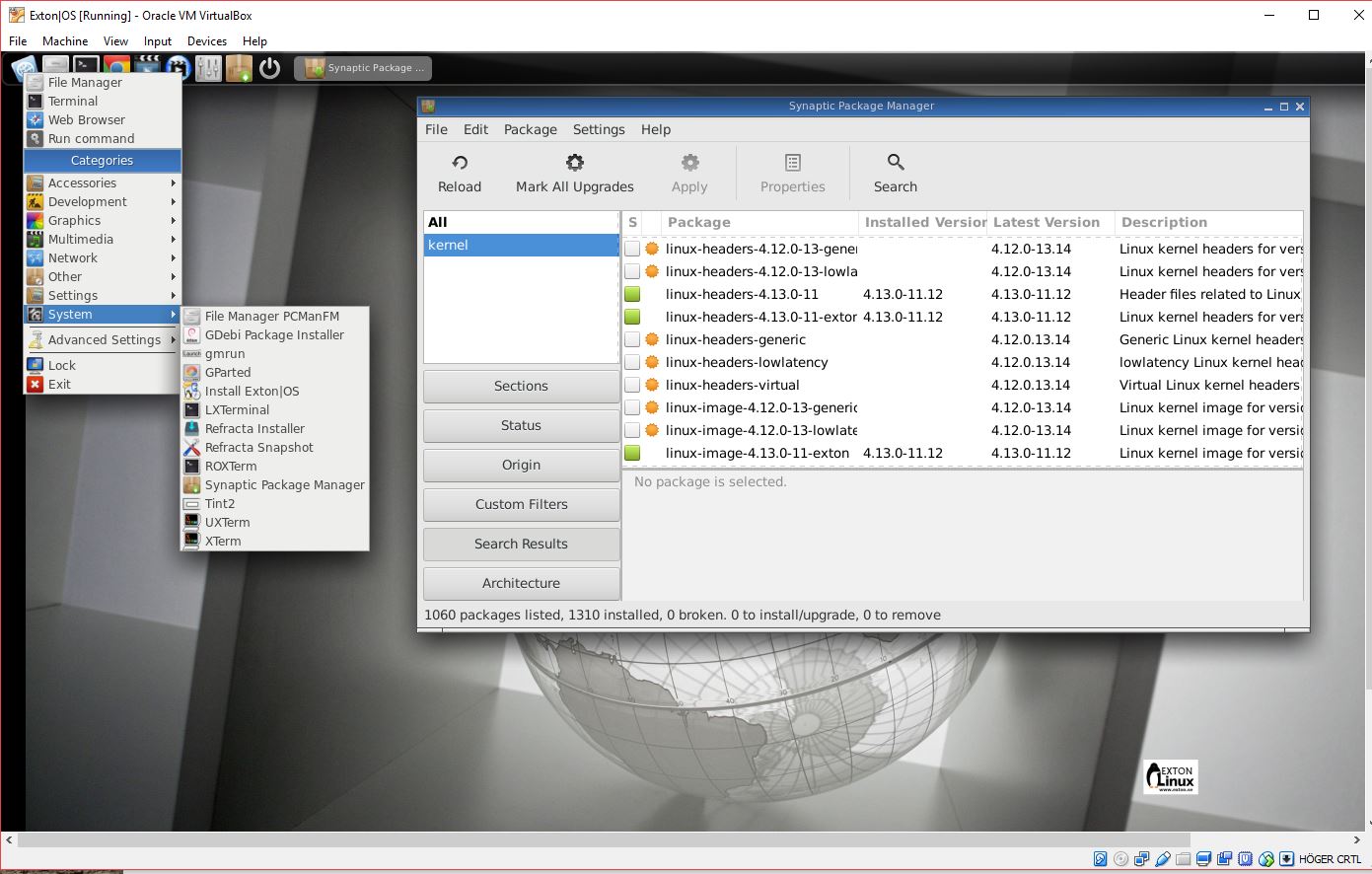Viewport: 1372px width, 874px height.
Task: Open Chrome browser from the top panel
Action: (x=116, y=65)
